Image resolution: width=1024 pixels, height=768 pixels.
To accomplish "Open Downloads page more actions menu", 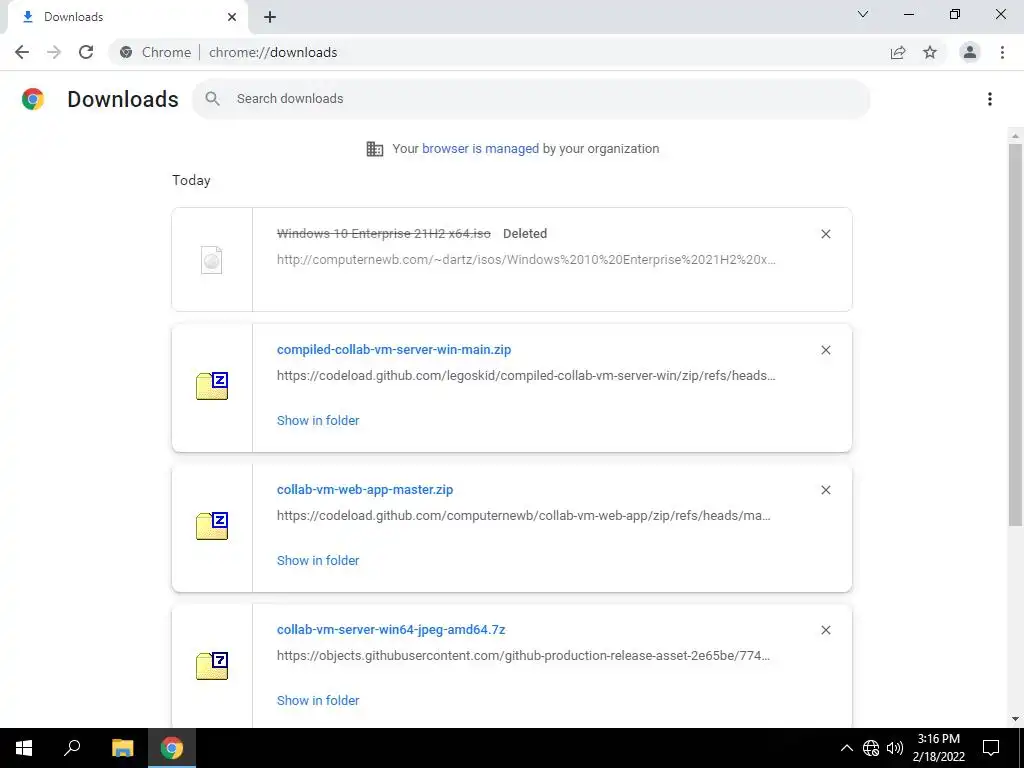I will [990, 99].
